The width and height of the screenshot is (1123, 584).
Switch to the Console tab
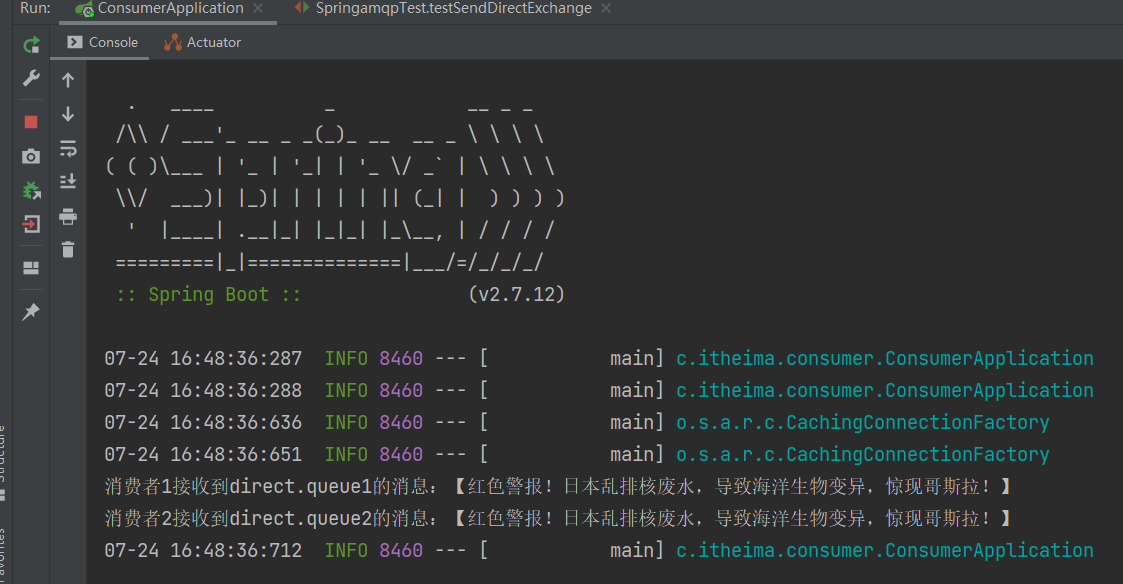(102, 42)
